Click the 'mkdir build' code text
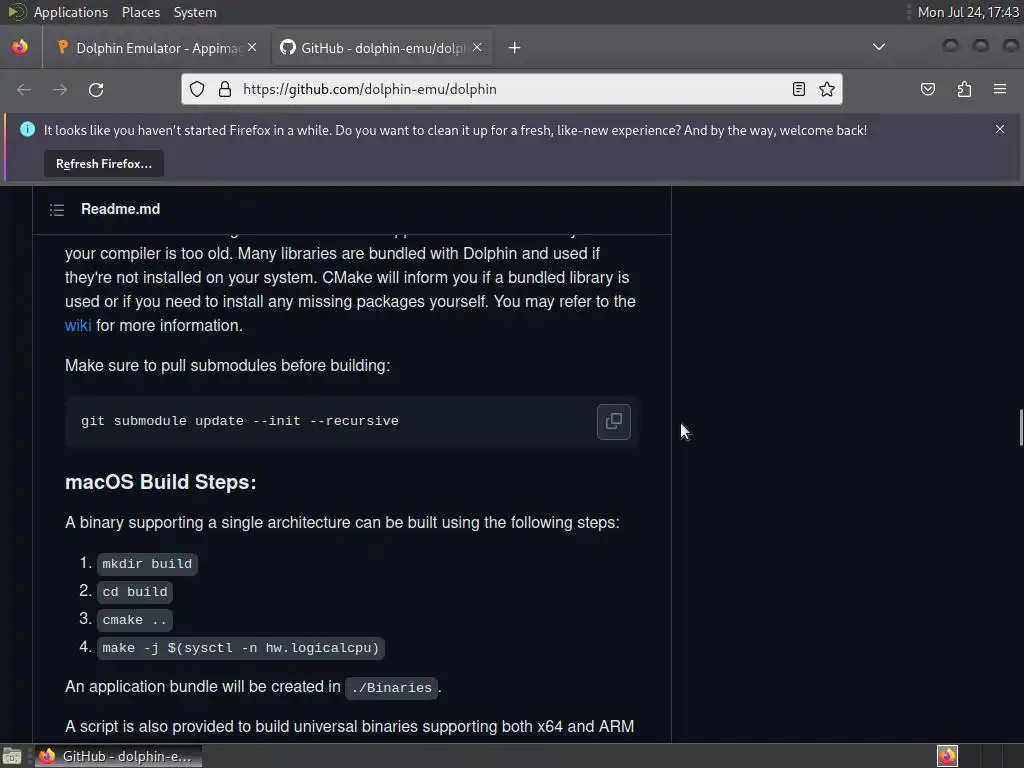Image resolution: width=1024 pixels, height=768 pixels. tap(147, 564)
